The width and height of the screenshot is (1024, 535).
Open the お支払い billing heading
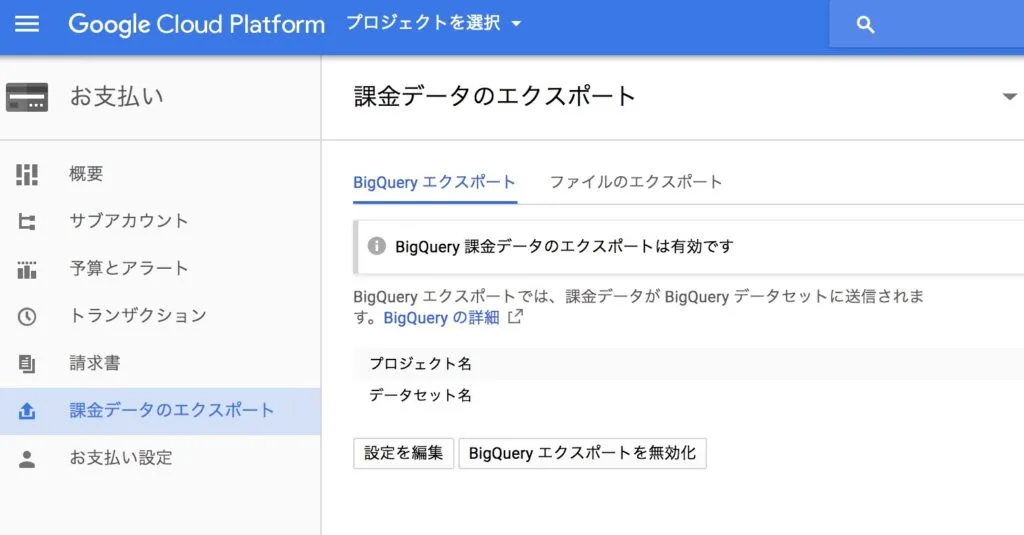(x=117, y=96)
